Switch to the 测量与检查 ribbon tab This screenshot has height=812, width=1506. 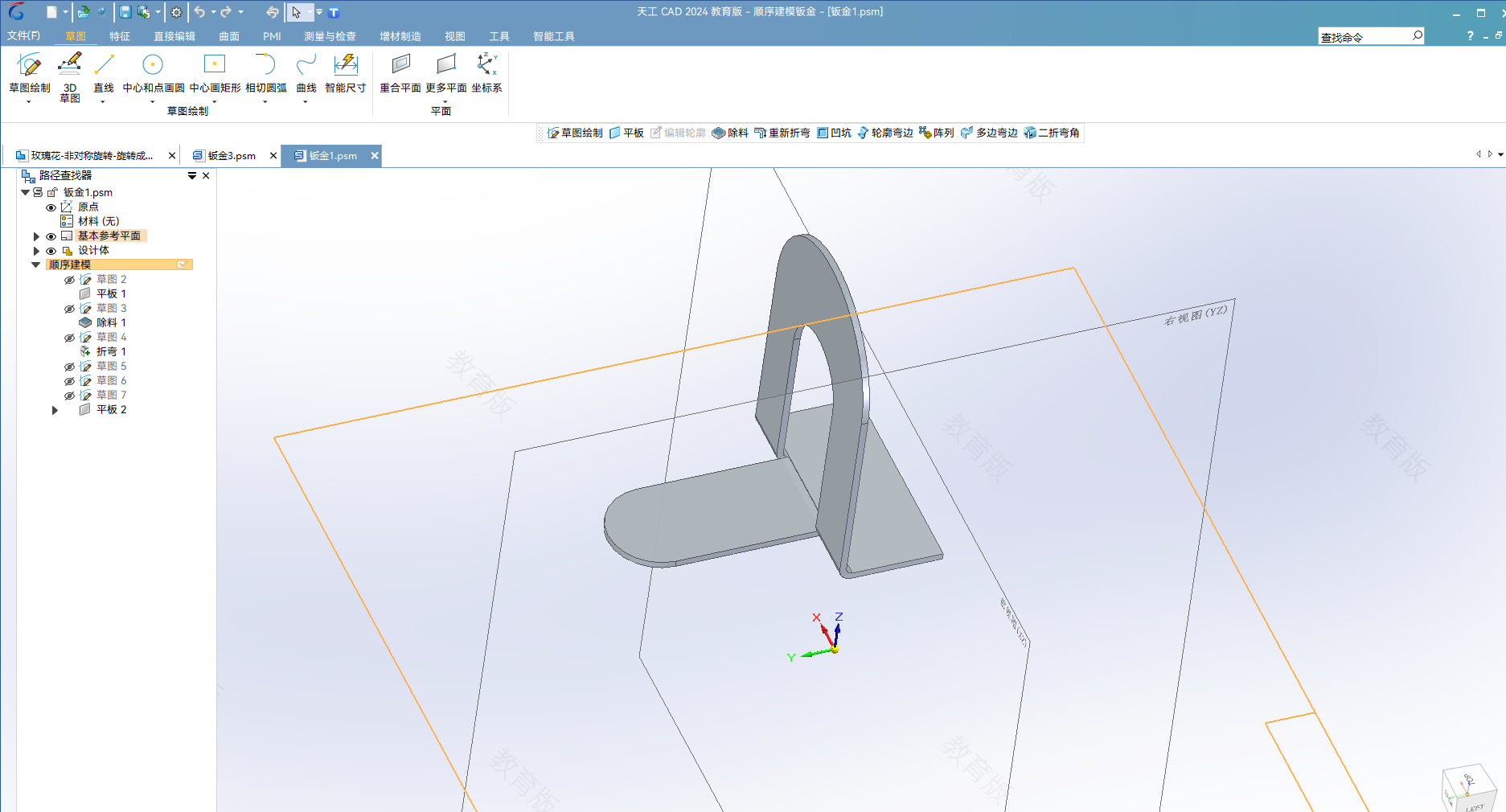point(330,36)
